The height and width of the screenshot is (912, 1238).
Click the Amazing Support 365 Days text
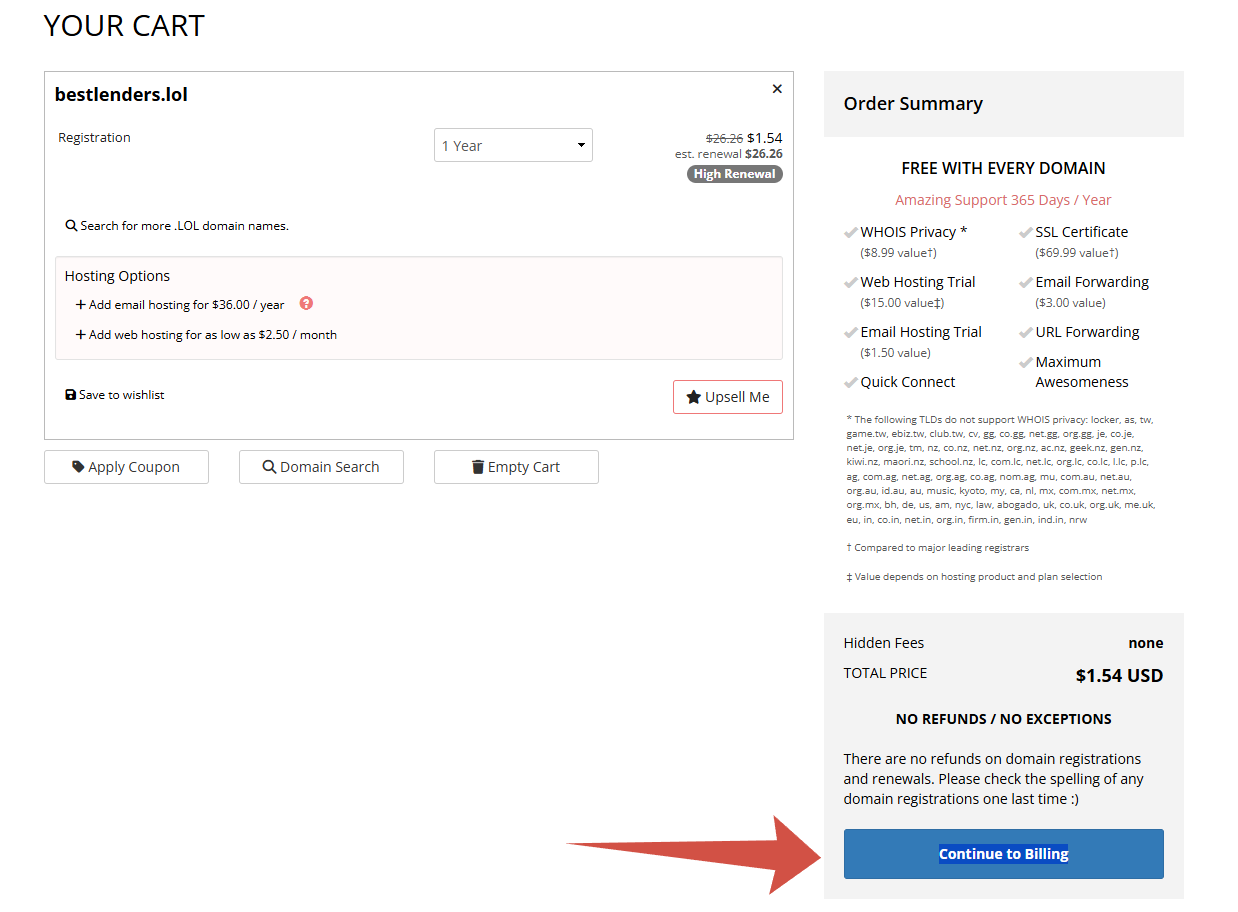(1003, 200)
